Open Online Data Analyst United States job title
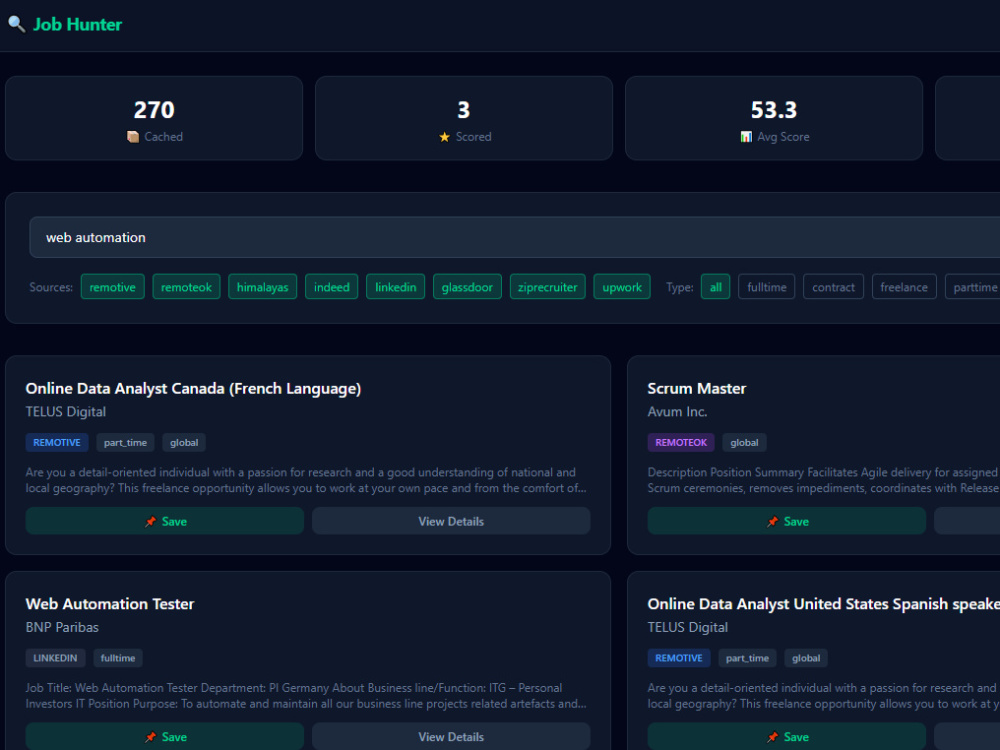 click(823, 604)
